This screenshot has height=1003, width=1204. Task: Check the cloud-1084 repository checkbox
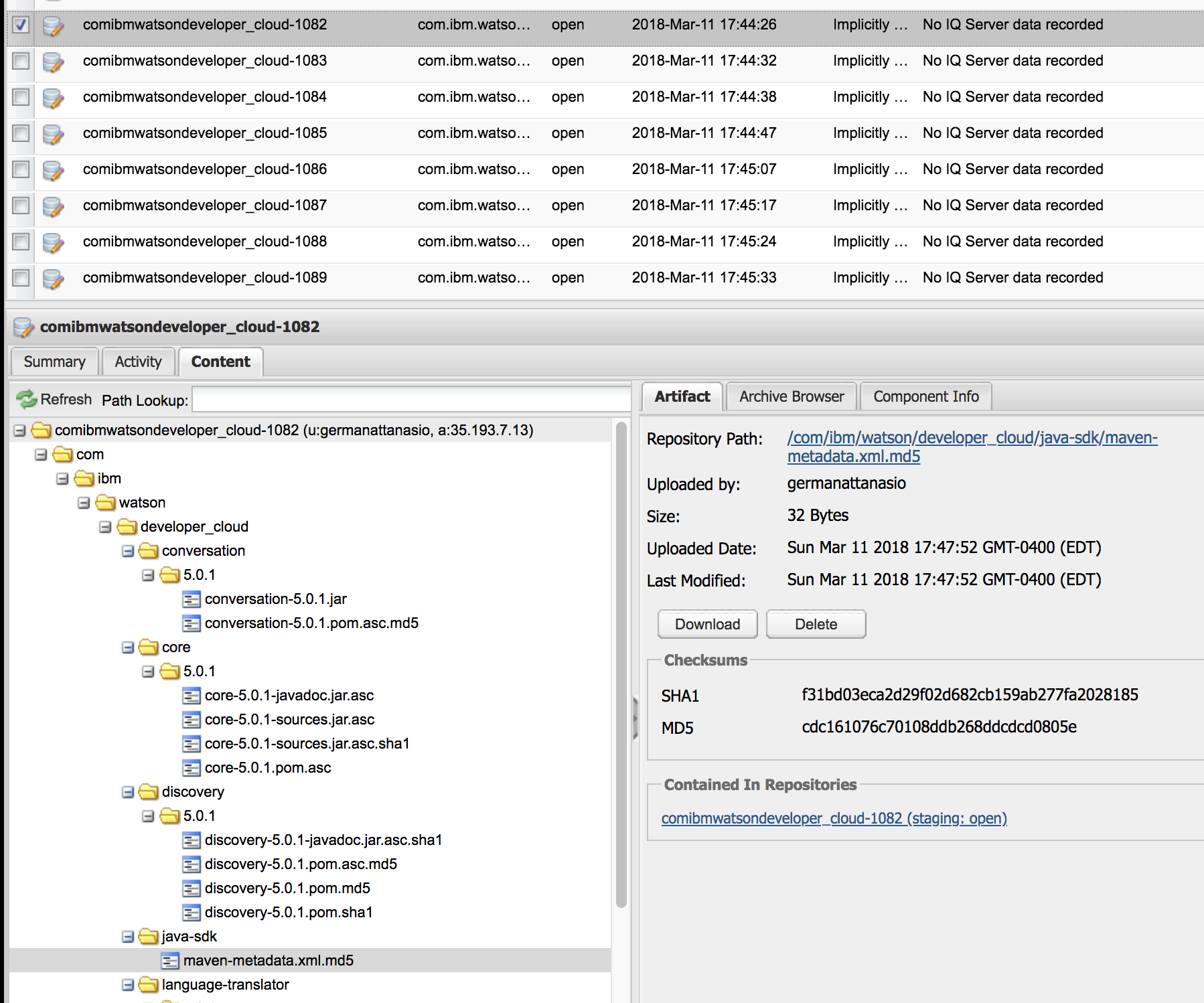21,97
